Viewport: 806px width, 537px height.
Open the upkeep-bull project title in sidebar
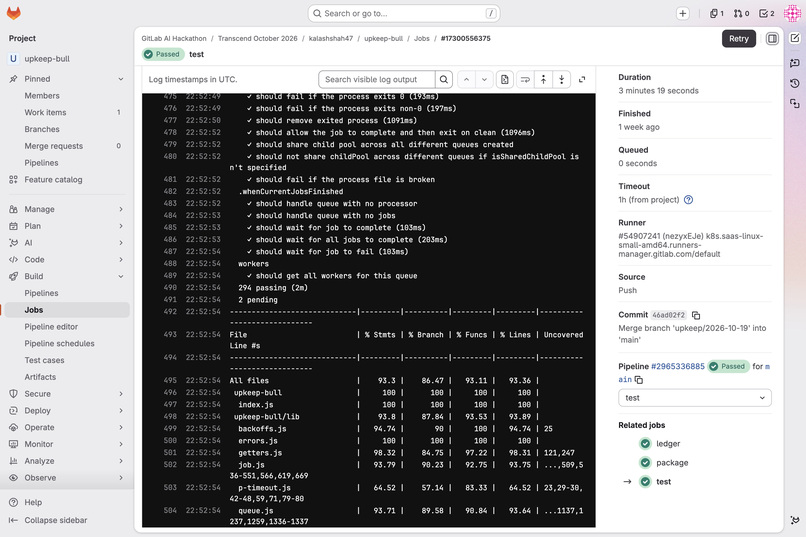tap(67, 59)
